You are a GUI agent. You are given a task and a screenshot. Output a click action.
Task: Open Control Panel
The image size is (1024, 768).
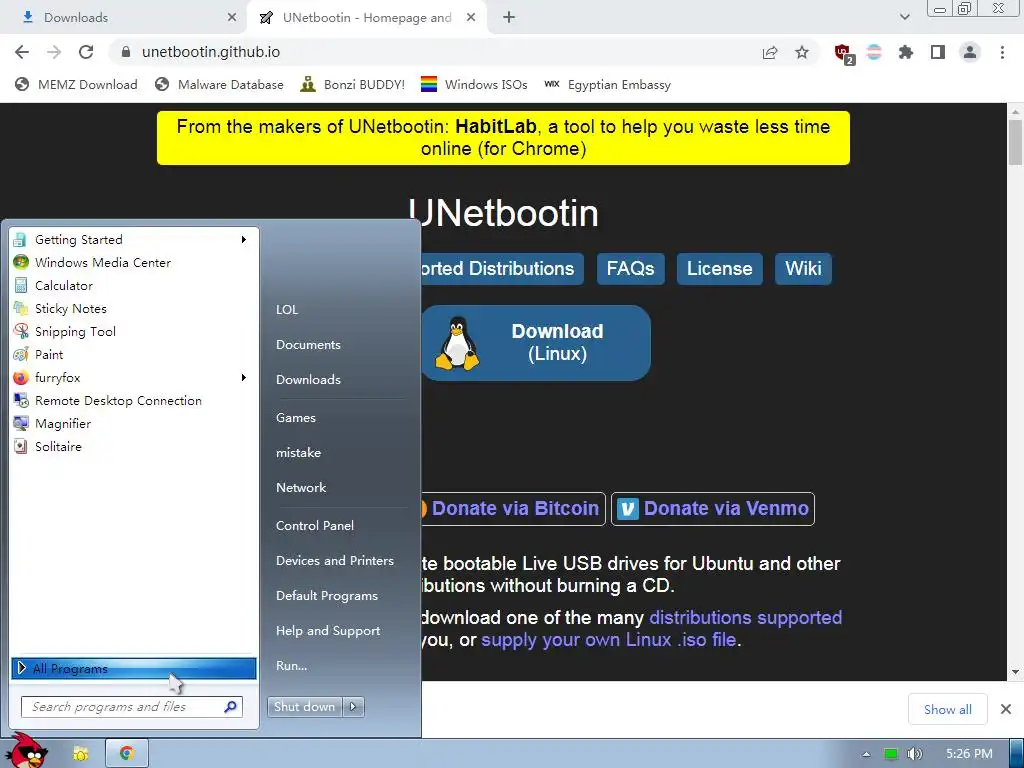click(315, 526)
